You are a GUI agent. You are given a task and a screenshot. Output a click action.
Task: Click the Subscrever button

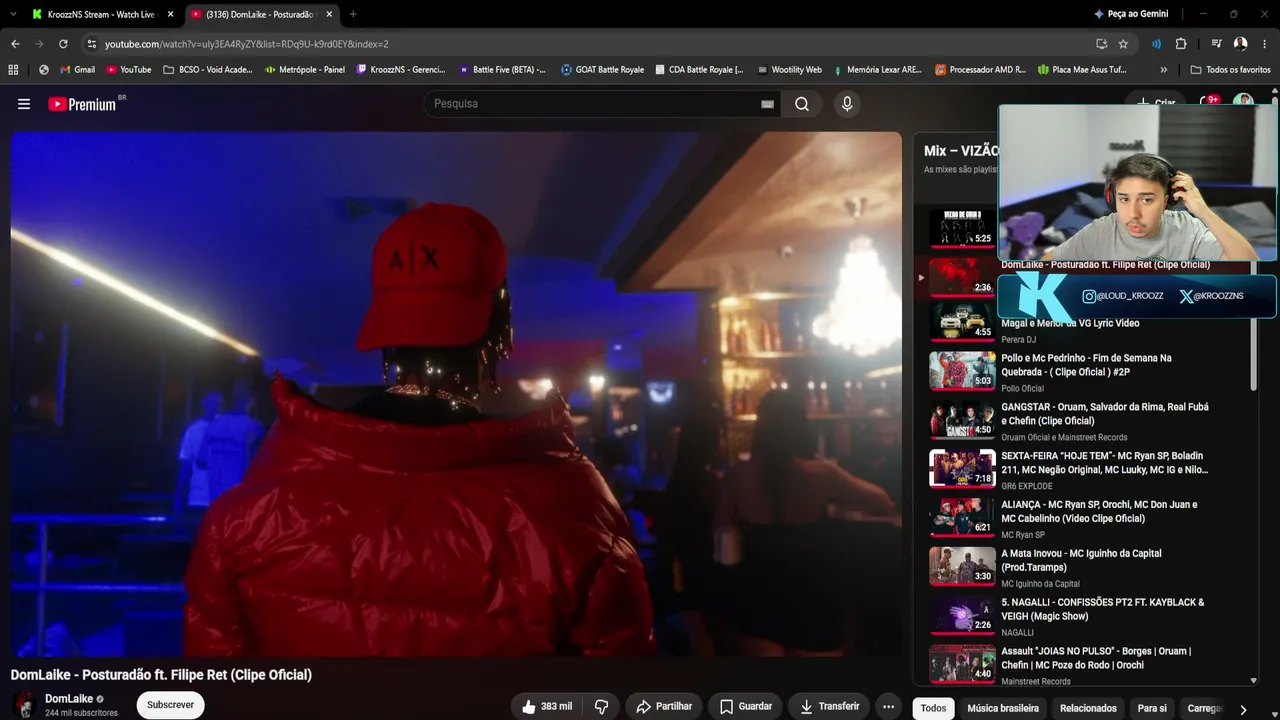click(170, 705)
